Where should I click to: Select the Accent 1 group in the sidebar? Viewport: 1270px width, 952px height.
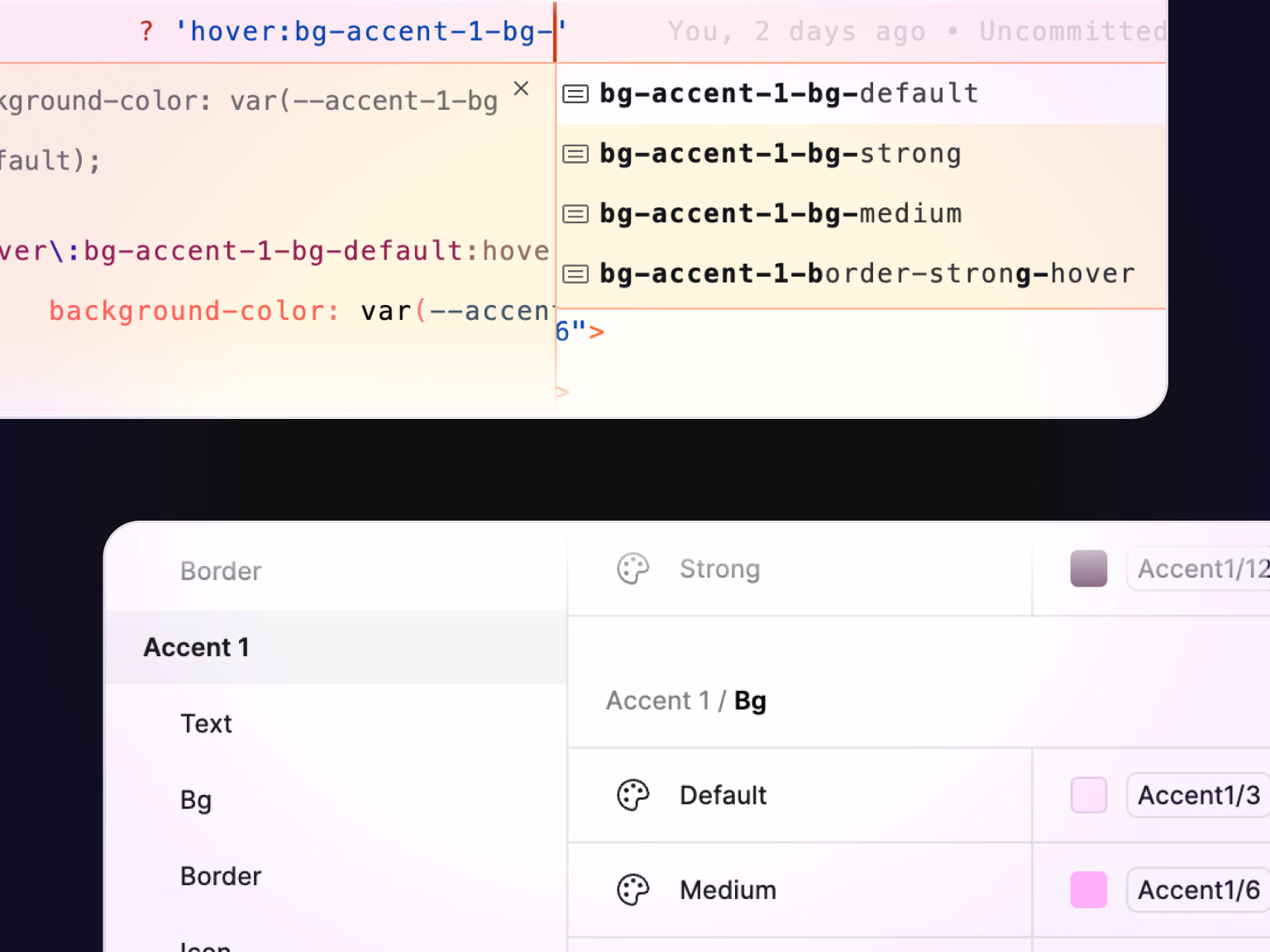click(x=336, y=647)
